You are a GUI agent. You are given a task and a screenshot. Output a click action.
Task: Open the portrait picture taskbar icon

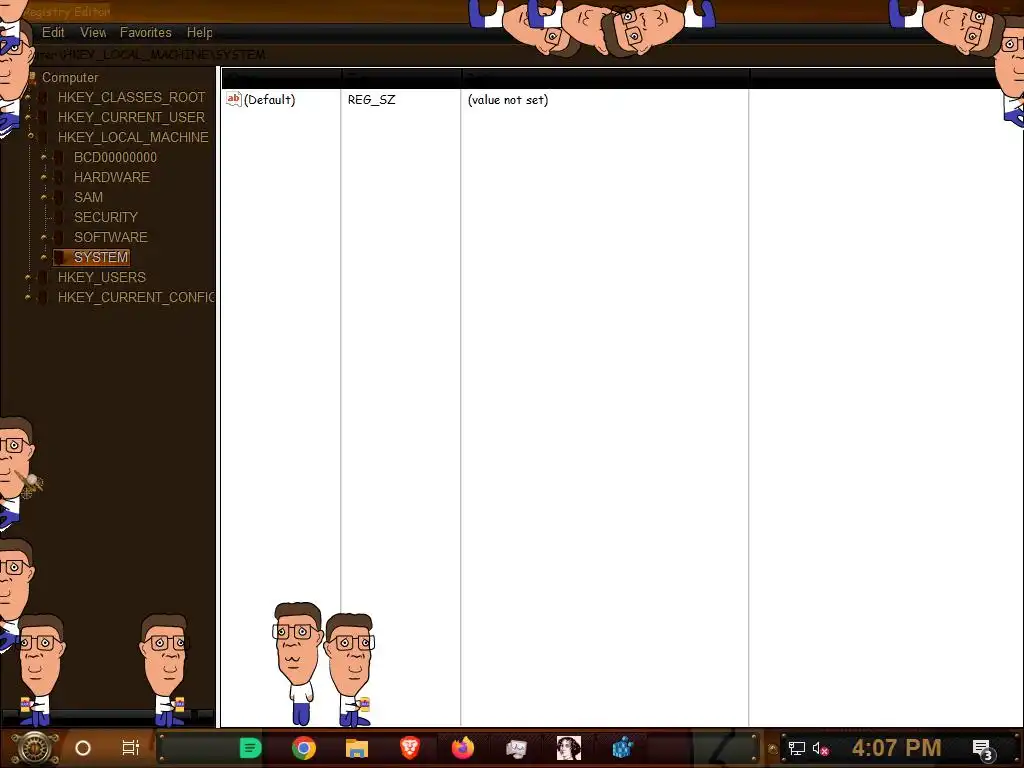pos(569,748)
